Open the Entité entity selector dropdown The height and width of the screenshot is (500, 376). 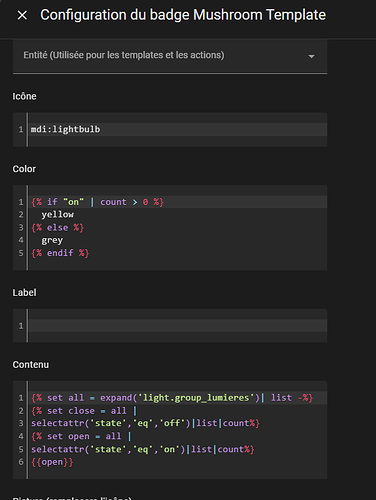point(170,56)
